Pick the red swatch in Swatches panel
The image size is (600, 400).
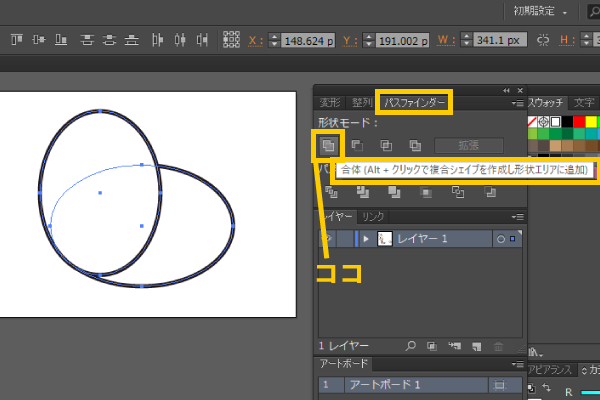click(x=580, y=123)
